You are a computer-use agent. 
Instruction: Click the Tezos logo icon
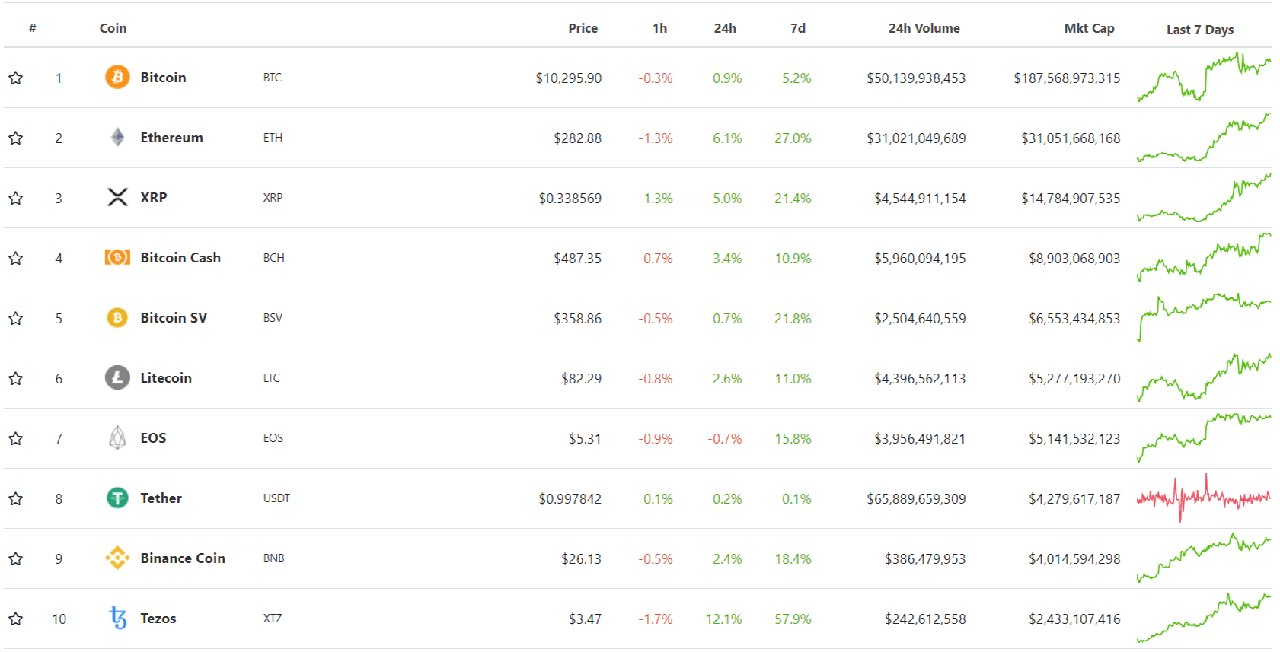(118, 618)
